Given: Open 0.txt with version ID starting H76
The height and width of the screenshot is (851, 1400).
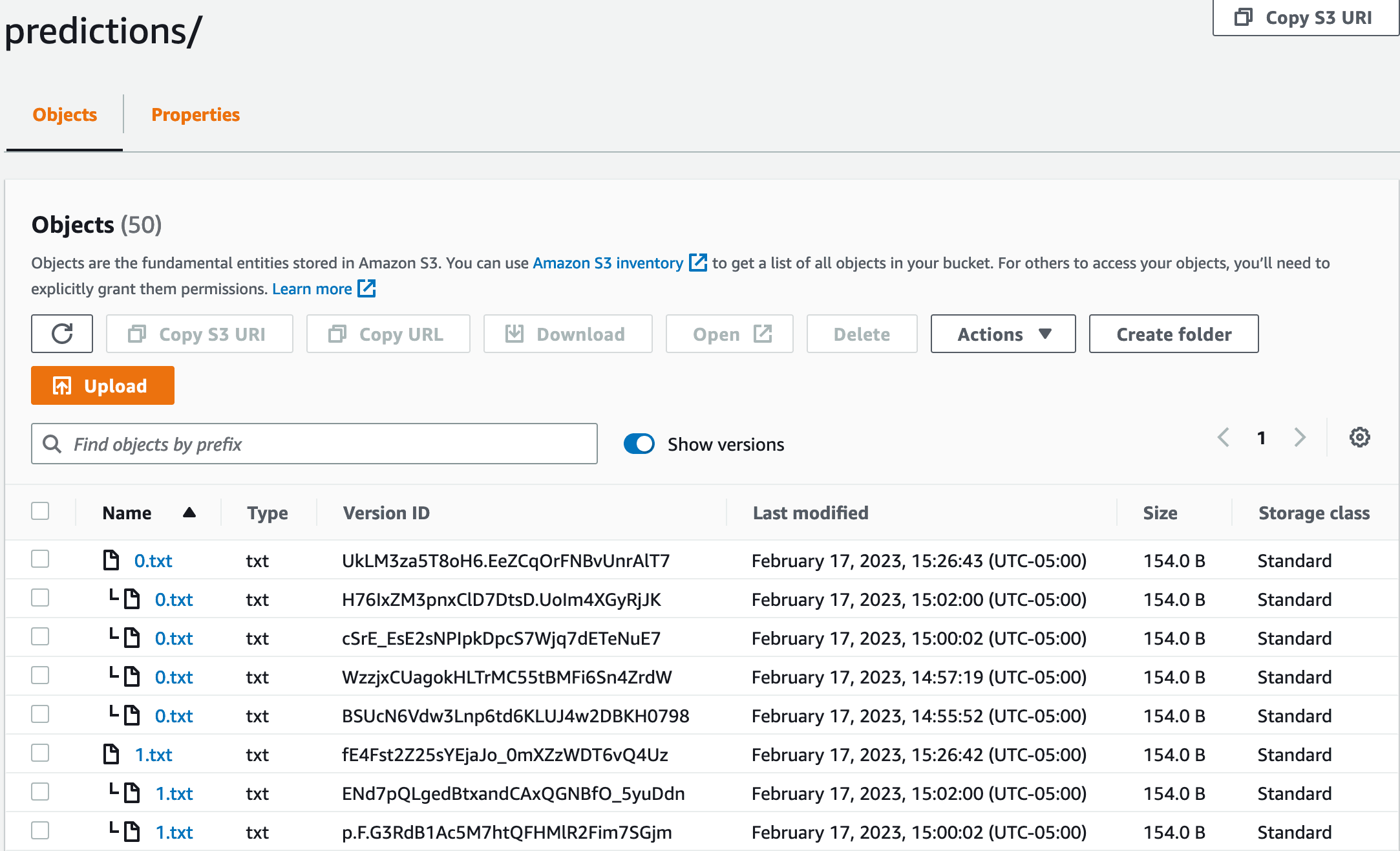Looking at the screenshot, I should (x=174, y=599).
